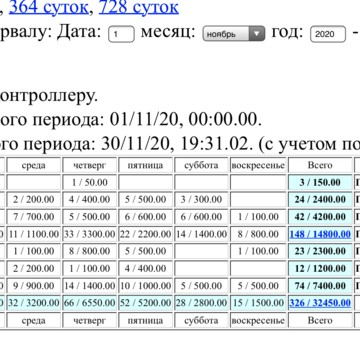Screen dimensions: 360x360
Task: Click the 1 / 50.00 cell under четверг
Action: [x=89, y=182]
